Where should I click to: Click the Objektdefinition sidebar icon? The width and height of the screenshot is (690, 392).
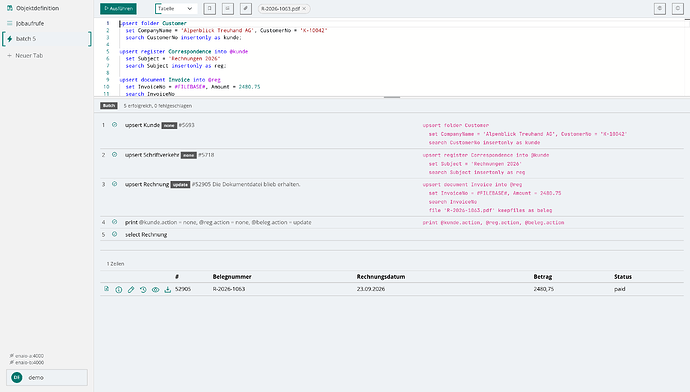pyautogui.click(x=9, y=8)
